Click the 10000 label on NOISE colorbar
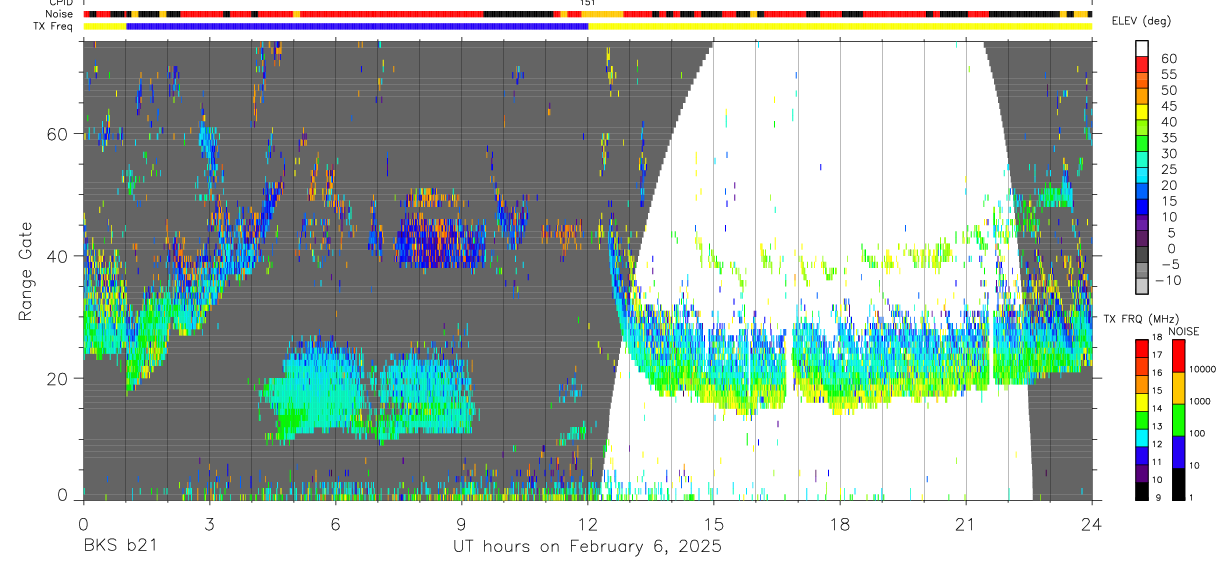The image size is (1228, 567). (x=1201, y=369)
